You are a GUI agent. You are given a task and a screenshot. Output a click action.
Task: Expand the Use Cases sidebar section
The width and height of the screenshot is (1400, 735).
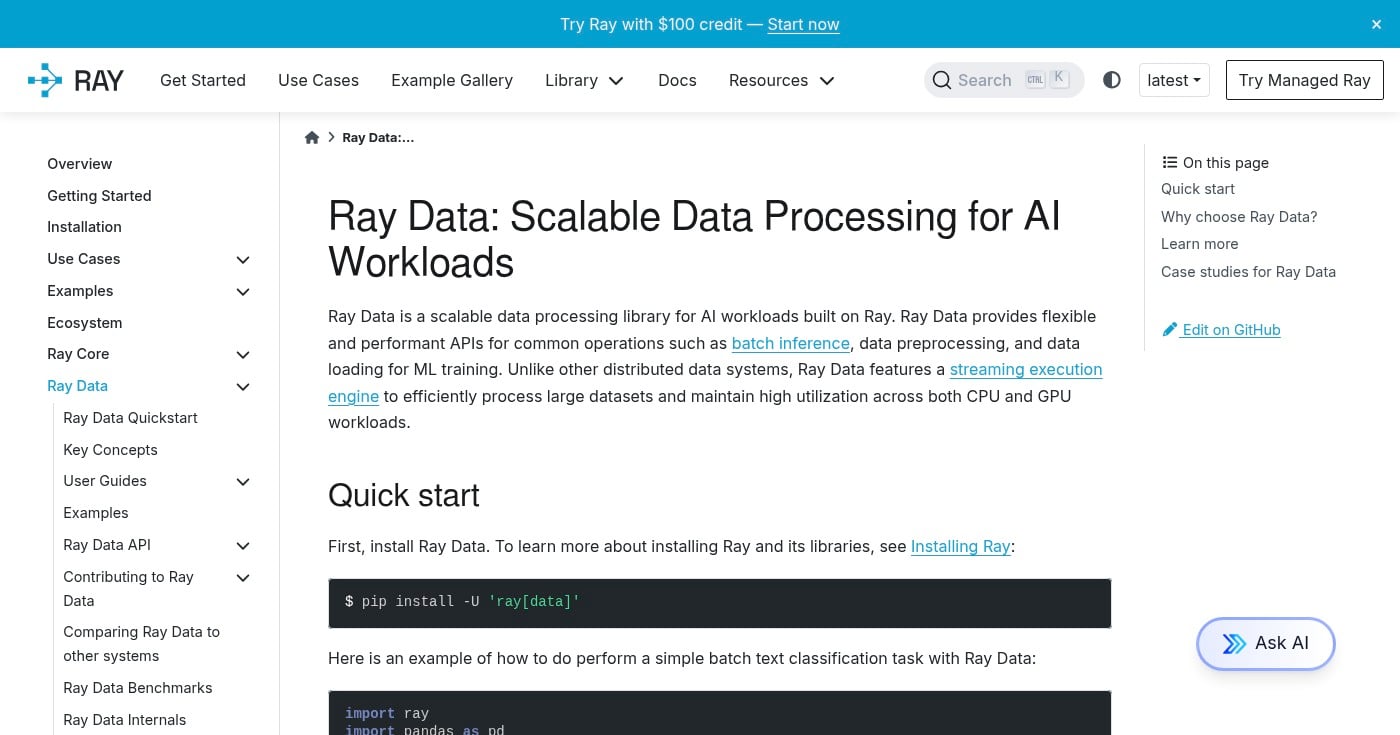242,260
